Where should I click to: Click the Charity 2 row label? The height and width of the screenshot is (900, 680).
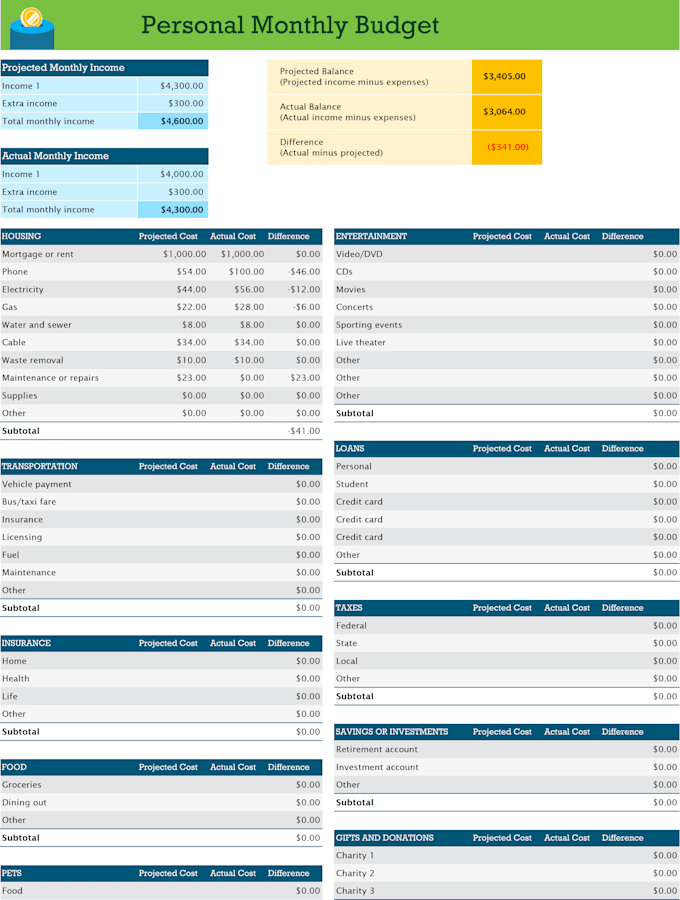click(x=355, y=874)
